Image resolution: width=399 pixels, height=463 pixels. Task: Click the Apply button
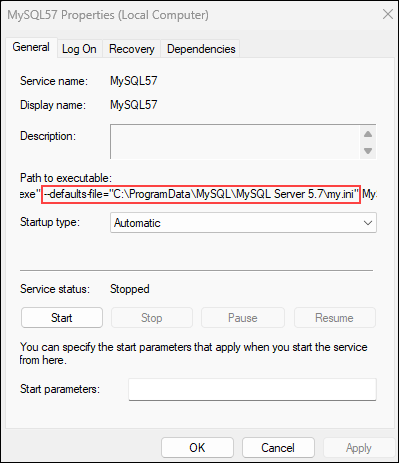coord(359,448)
